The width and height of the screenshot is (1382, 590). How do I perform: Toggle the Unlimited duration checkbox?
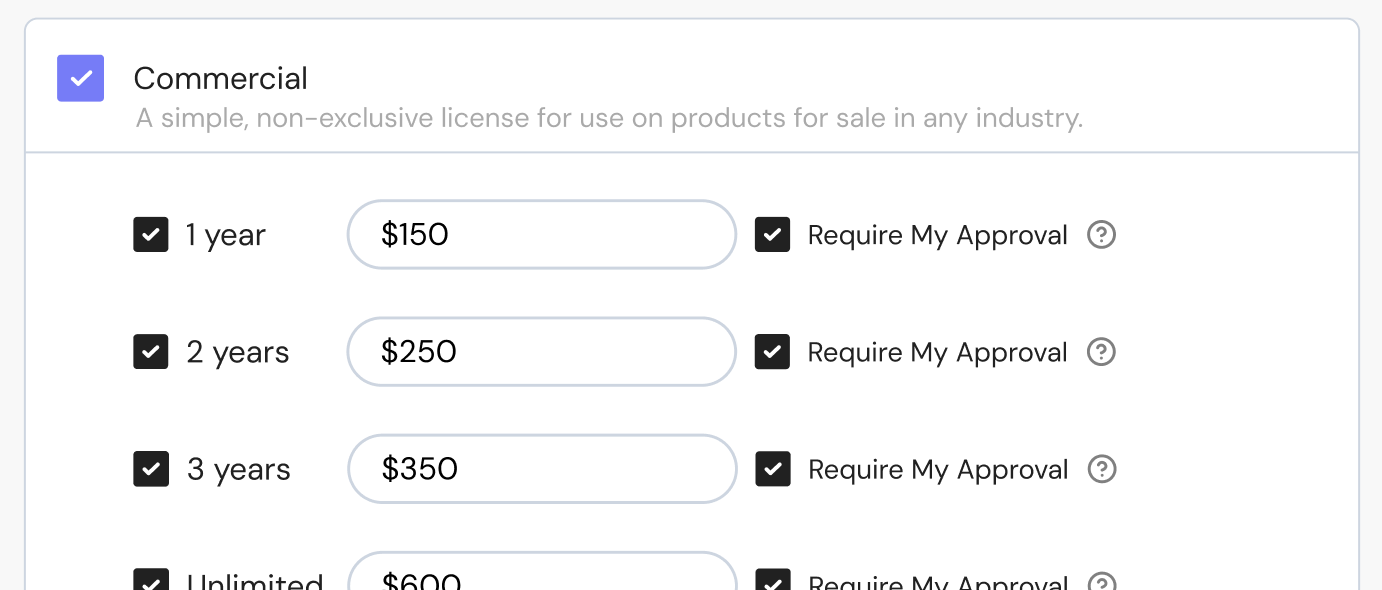151,582
